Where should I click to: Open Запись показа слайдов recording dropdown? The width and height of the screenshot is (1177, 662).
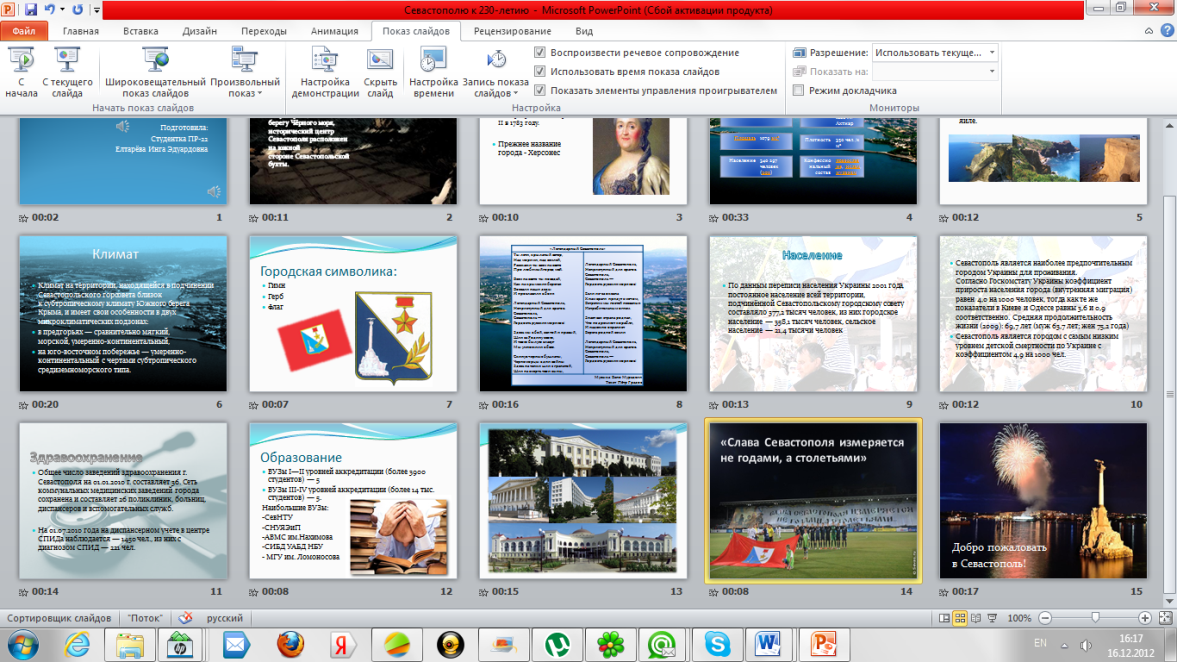(x=495, y=72)
